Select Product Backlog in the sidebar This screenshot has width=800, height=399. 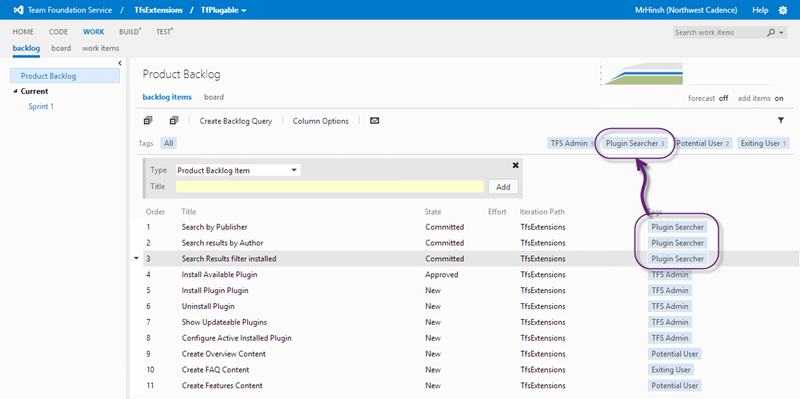tap(65, 76)
